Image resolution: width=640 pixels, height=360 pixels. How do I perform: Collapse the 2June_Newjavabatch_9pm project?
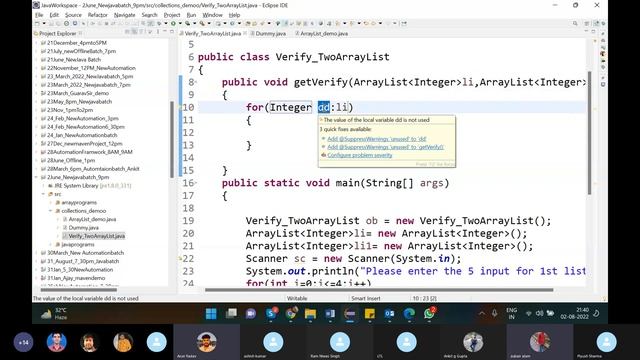click(x=37, y=177)
